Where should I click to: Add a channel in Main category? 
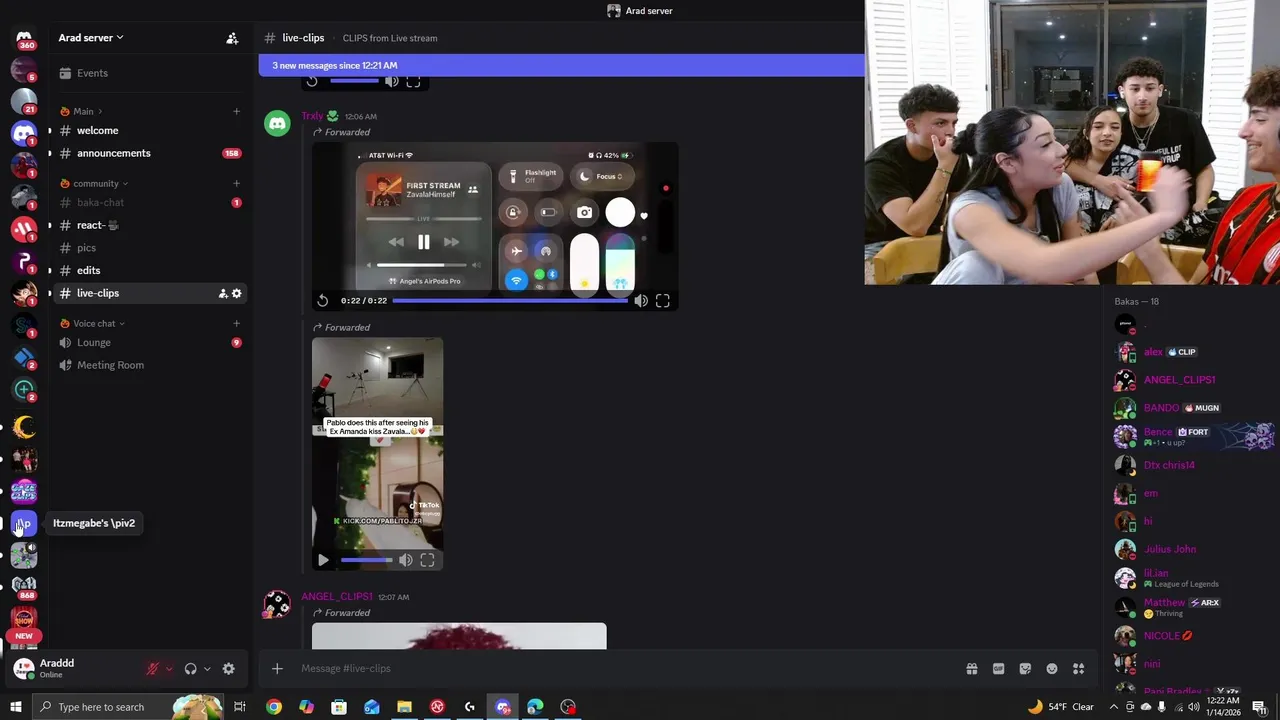click(x=236, y=111)
